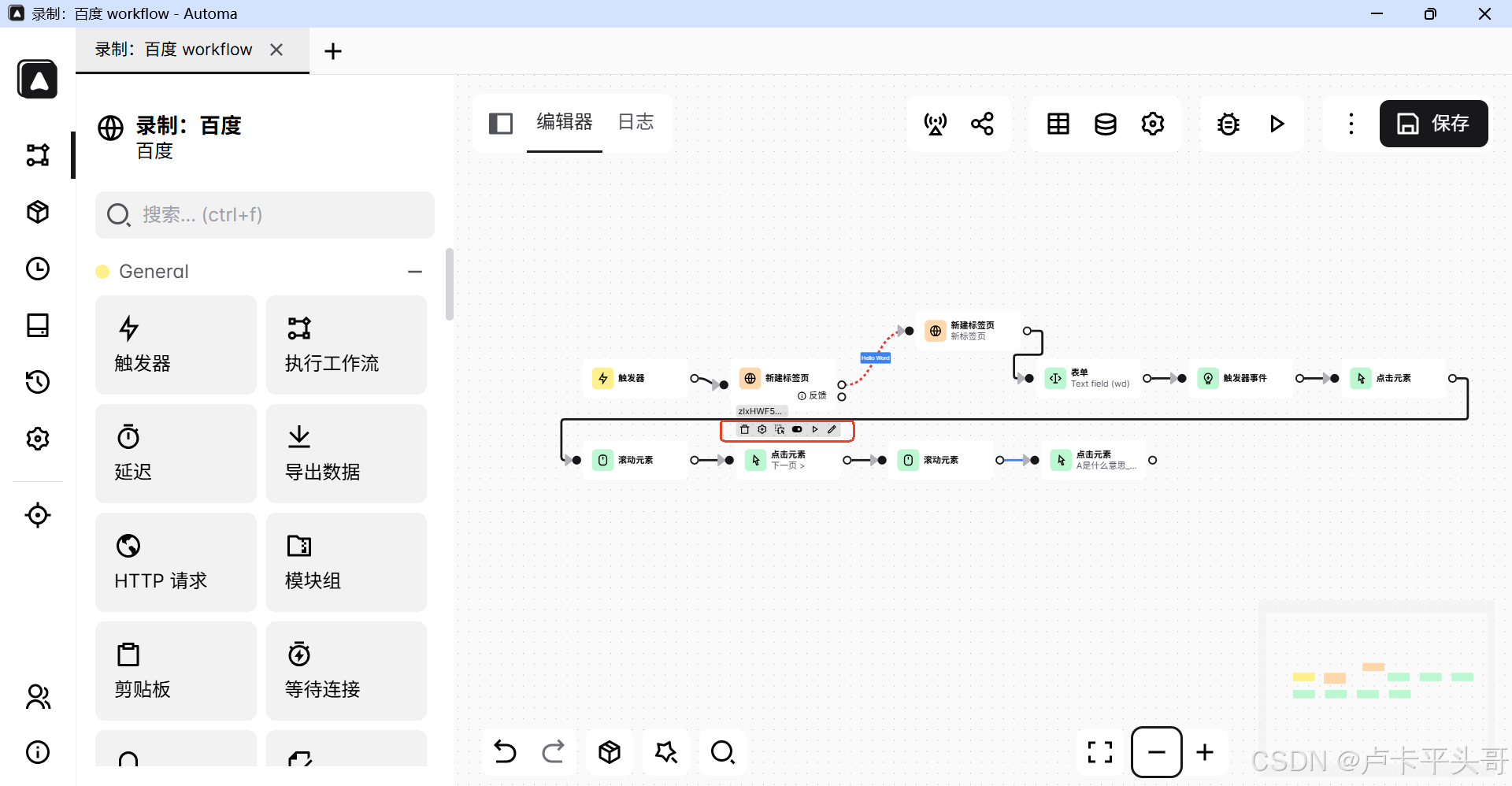Image resolution: width=1512 pixels, height=786 pixels.
Task: Open the Schedule clock sidebar icon
Action: (x=38, y=269)
